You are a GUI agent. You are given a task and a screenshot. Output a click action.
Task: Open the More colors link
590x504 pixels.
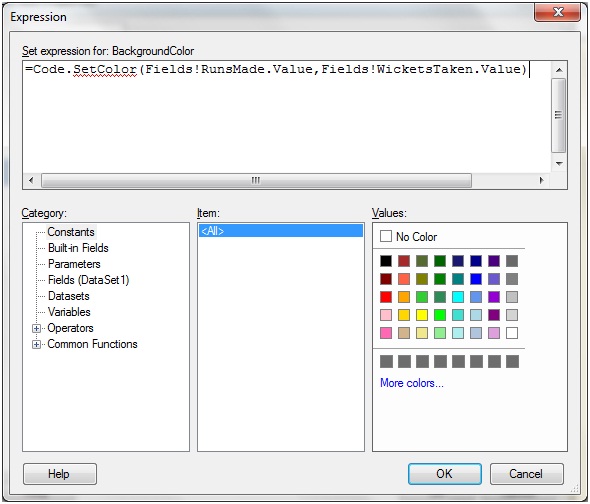tap(412, 383)
